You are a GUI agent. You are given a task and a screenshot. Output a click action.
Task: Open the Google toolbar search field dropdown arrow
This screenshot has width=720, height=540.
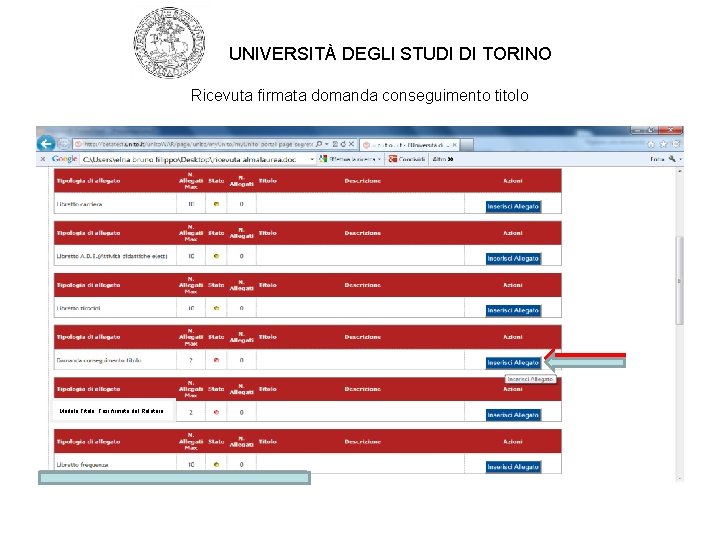[312, 159]
